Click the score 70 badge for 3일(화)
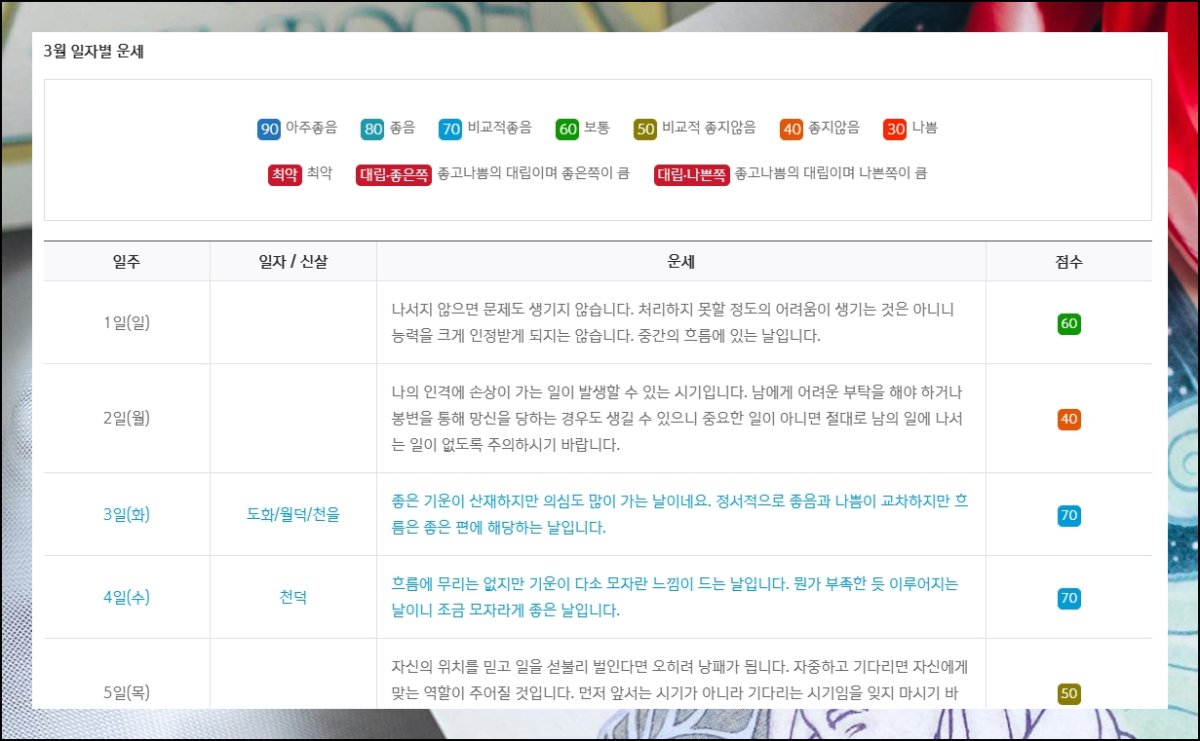This screenshot has height=741, width=1200. (1069, 516)
